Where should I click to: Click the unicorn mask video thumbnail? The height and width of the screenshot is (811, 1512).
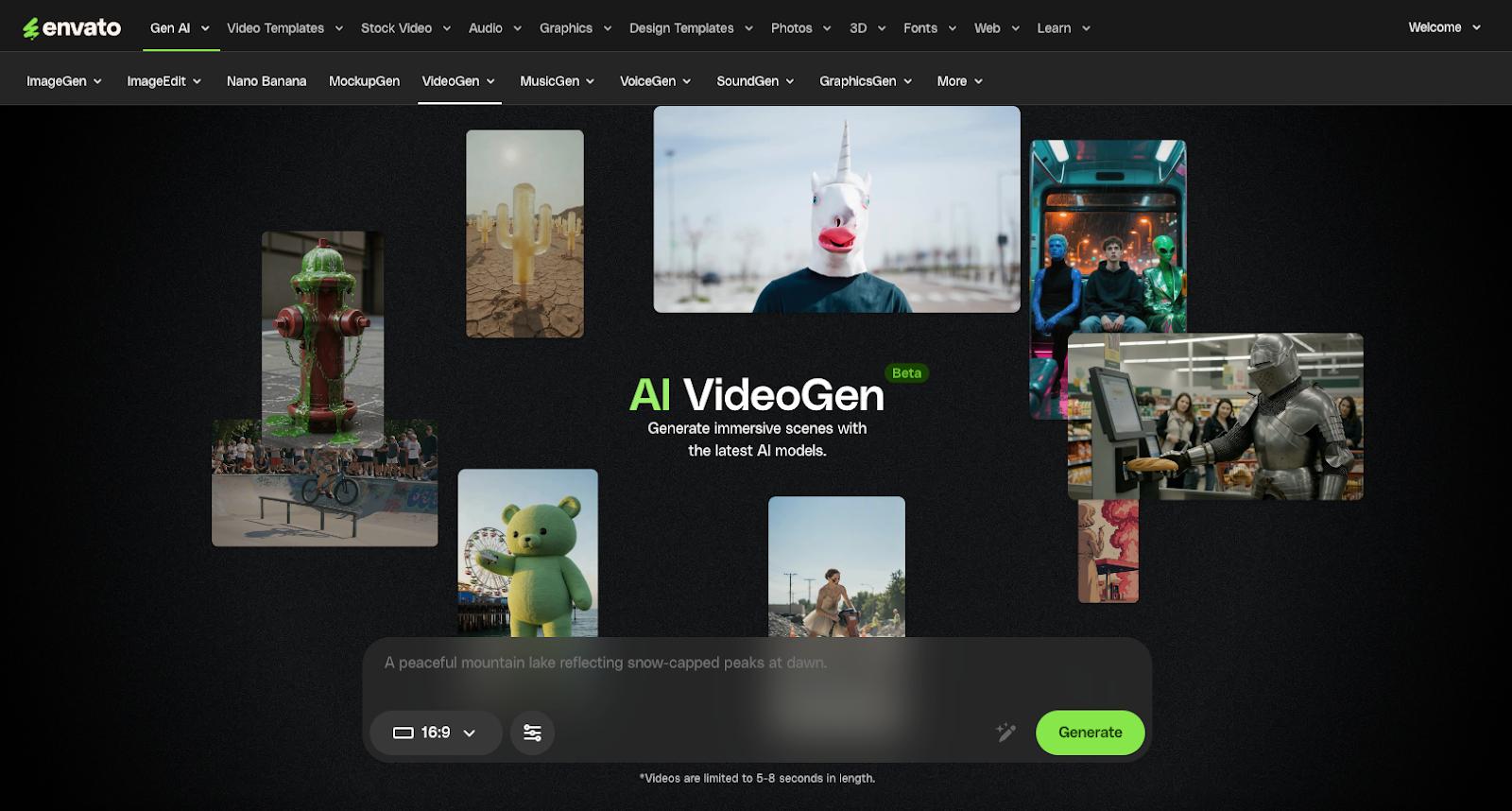837,209
